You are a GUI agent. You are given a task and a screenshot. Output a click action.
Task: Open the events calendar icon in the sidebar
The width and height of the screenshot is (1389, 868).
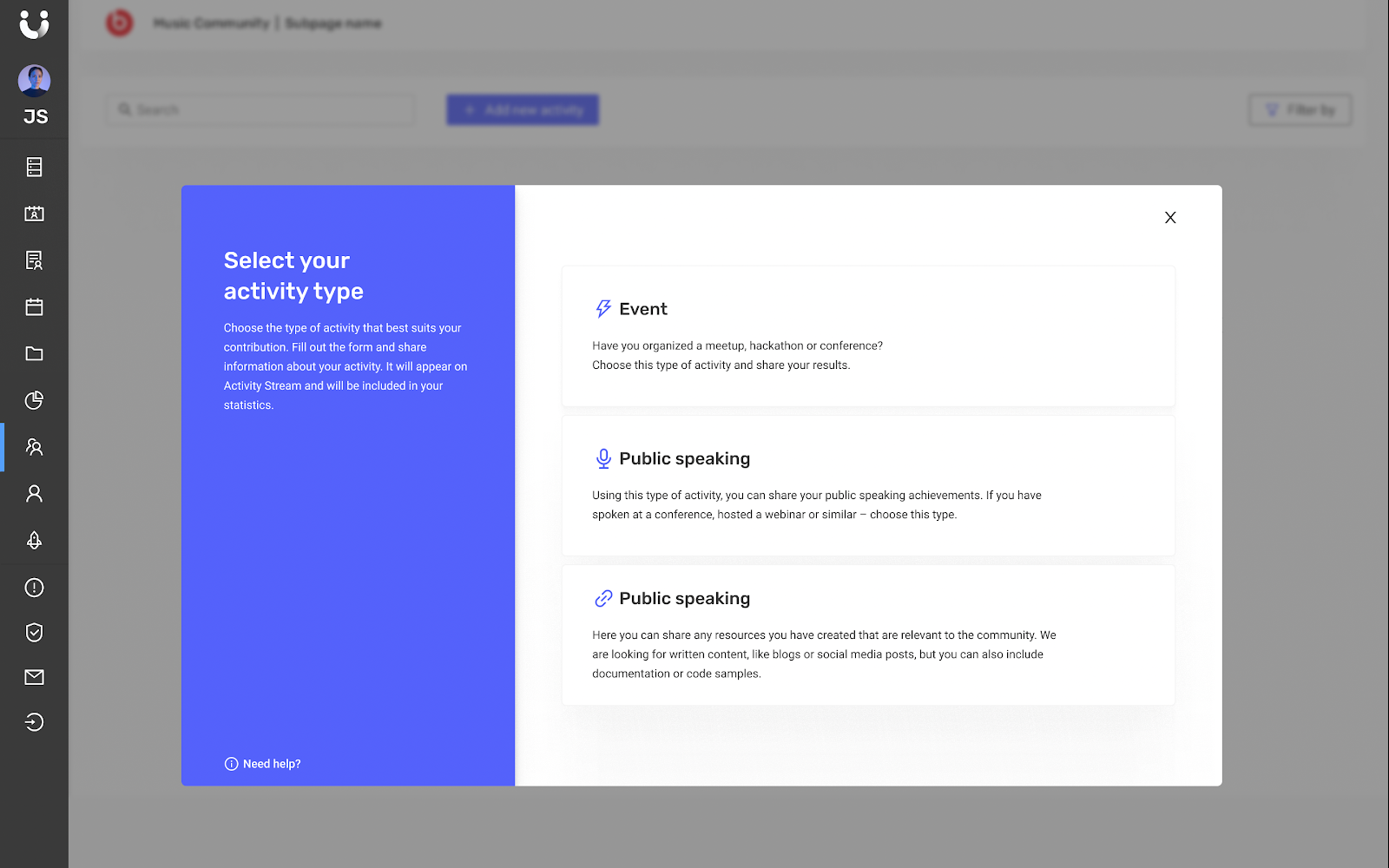click(34, 307)
